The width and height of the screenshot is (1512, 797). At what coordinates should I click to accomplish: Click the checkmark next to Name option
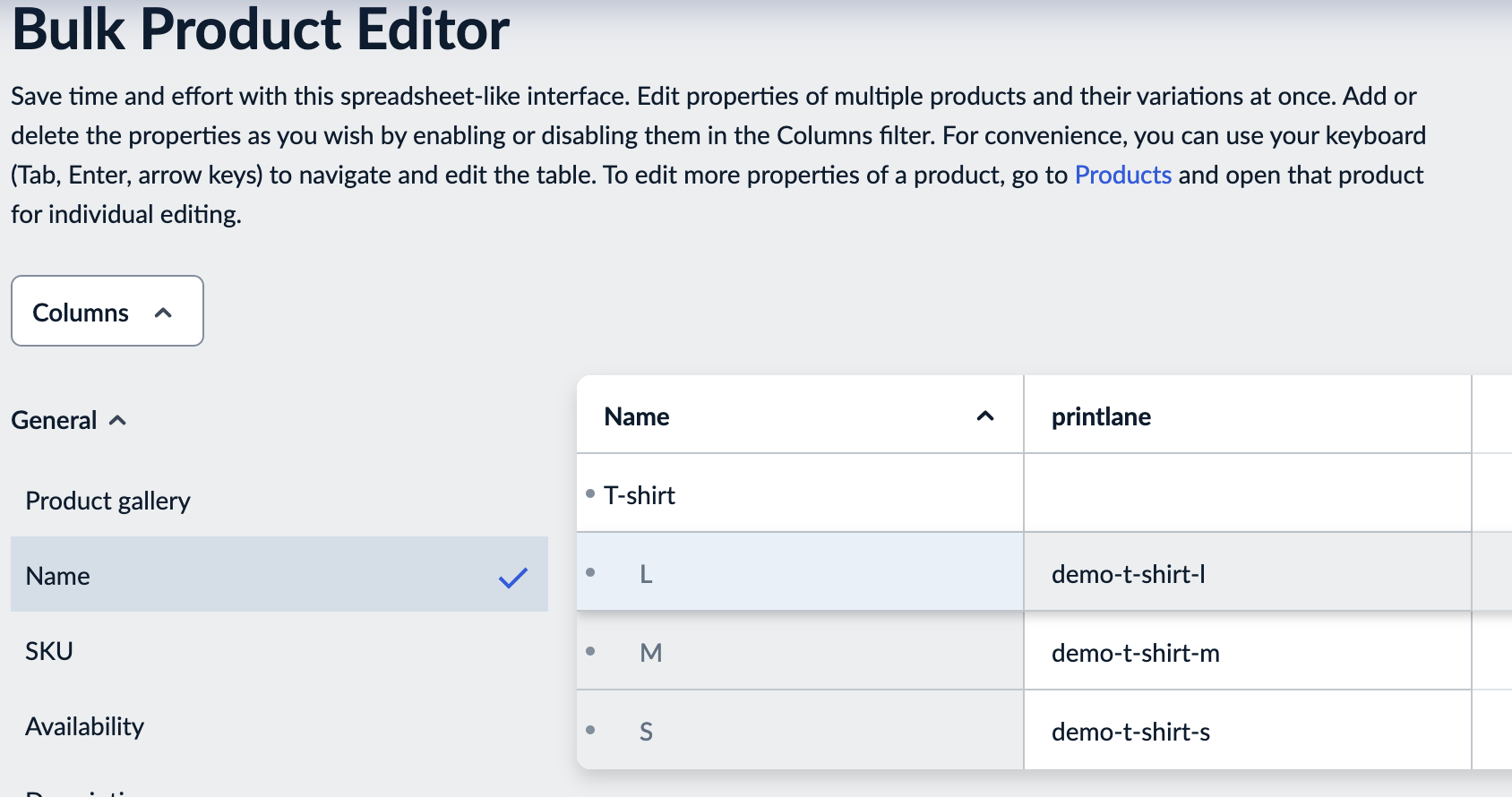click(512, 578)
